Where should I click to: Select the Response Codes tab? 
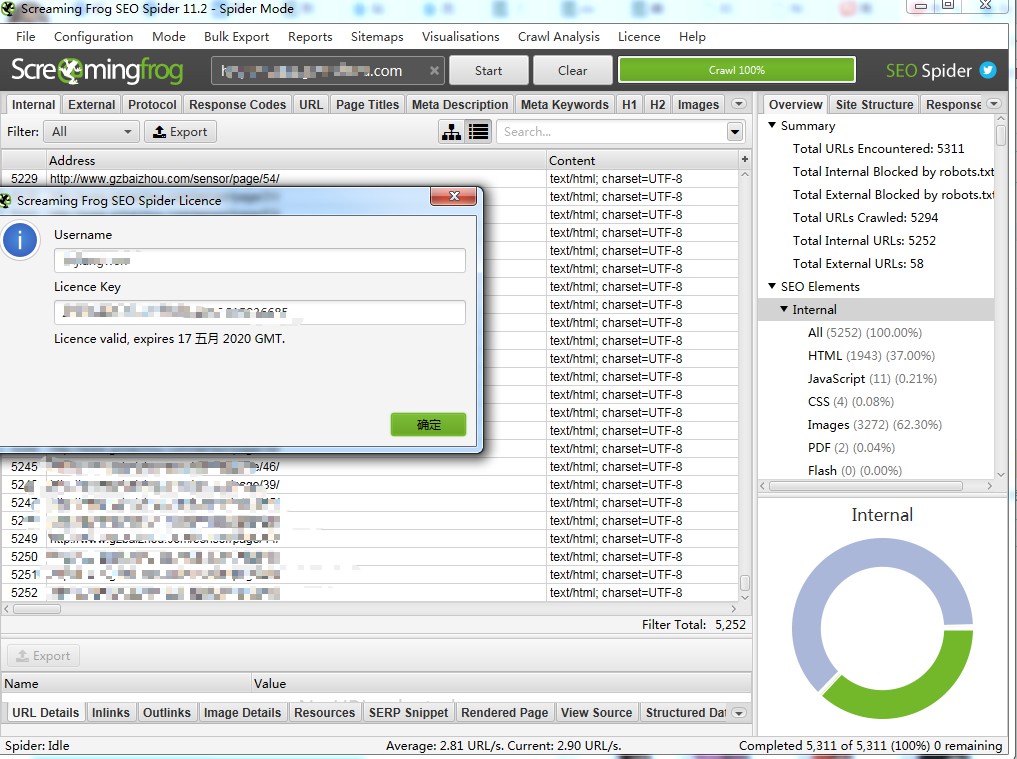237,104
